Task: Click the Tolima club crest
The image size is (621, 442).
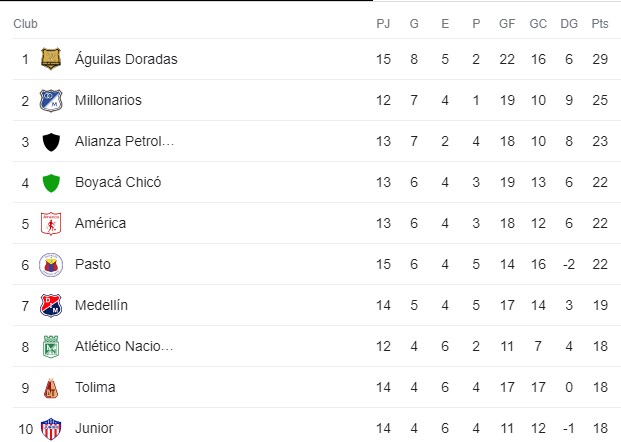Action: click(51, 388)
